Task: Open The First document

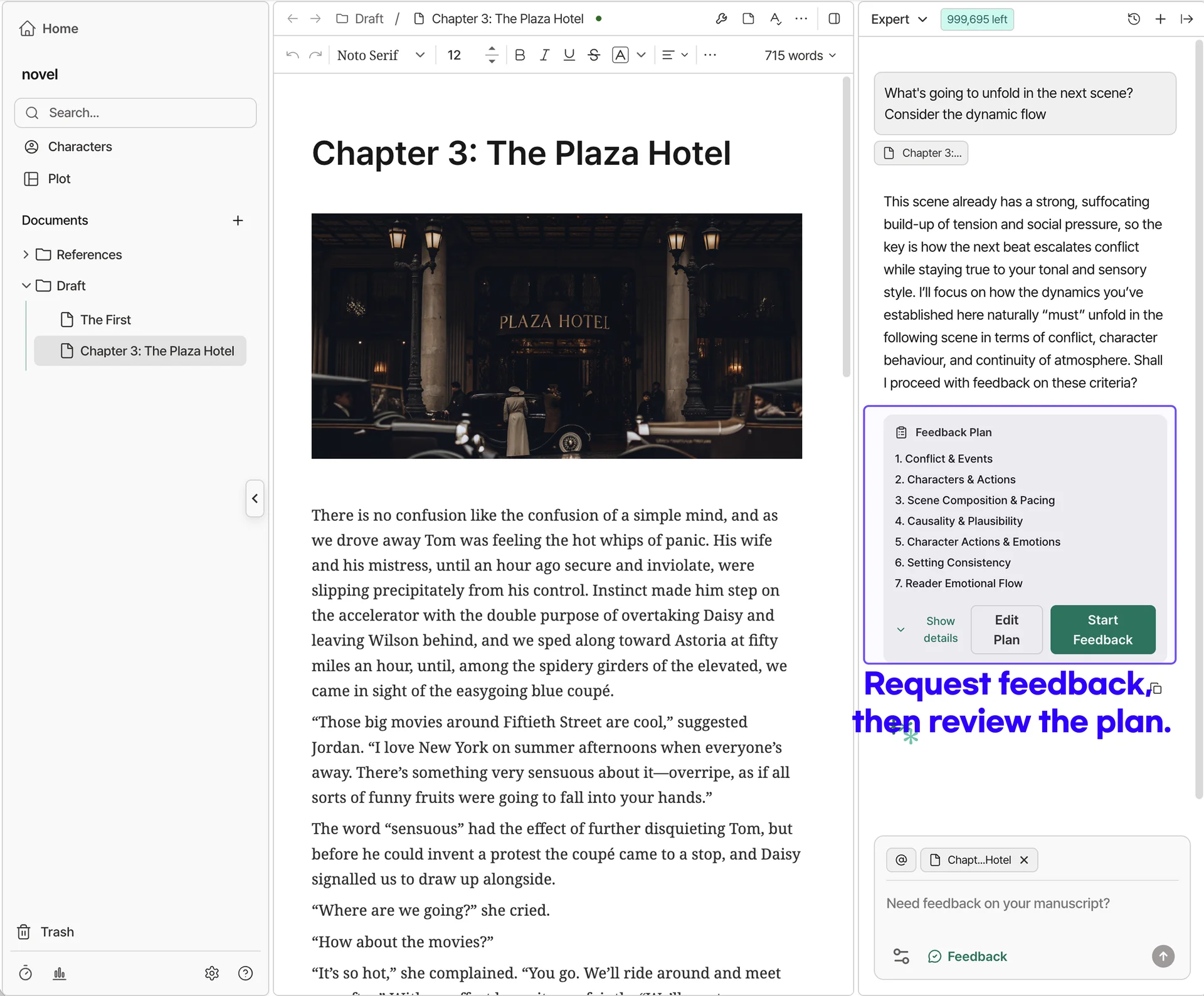Action: [105, 320]
